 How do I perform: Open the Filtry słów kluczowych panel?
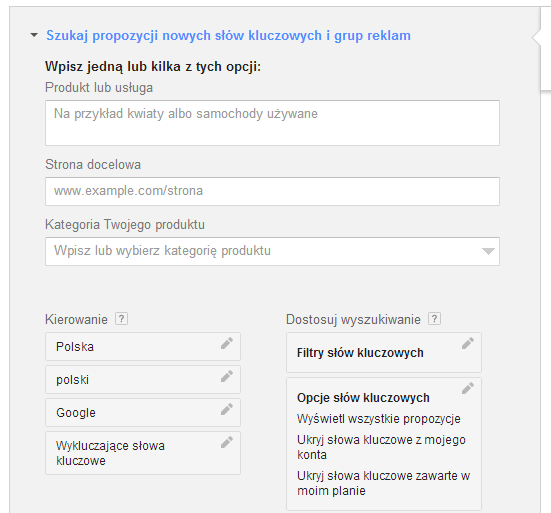point(384,352)
